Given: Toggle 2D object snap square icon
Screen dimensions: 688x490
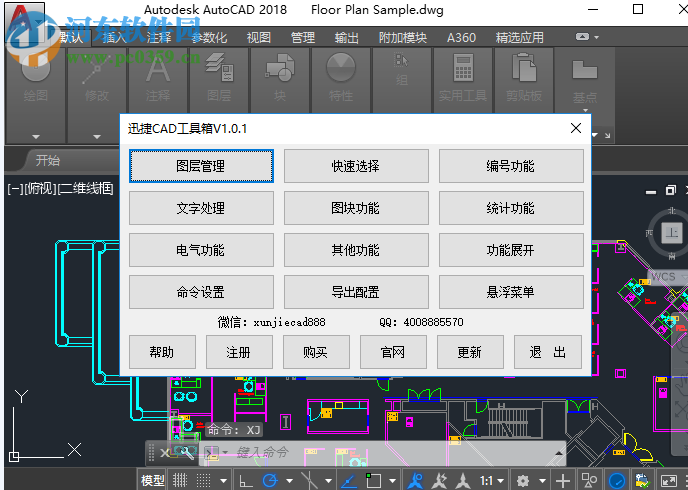Looking at the screenshot, I should point(373,480).
